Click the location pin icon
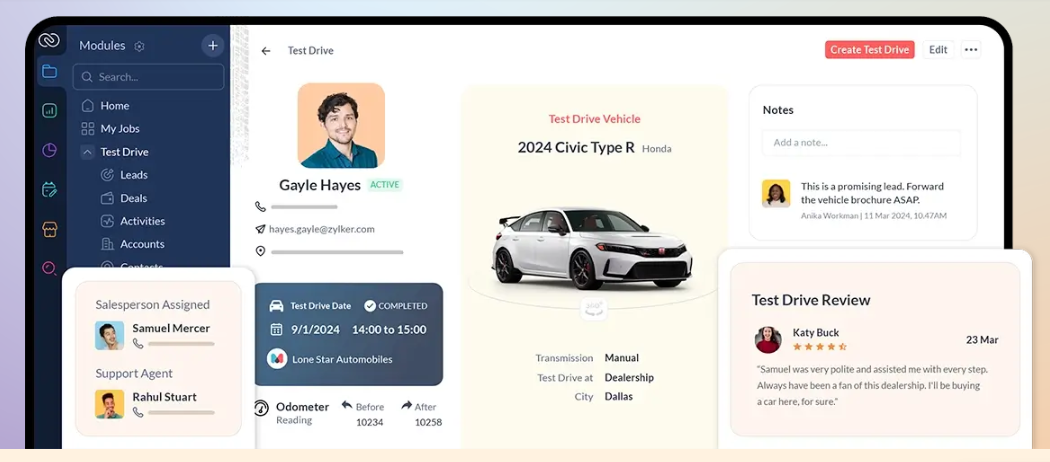 pos(260,251)
